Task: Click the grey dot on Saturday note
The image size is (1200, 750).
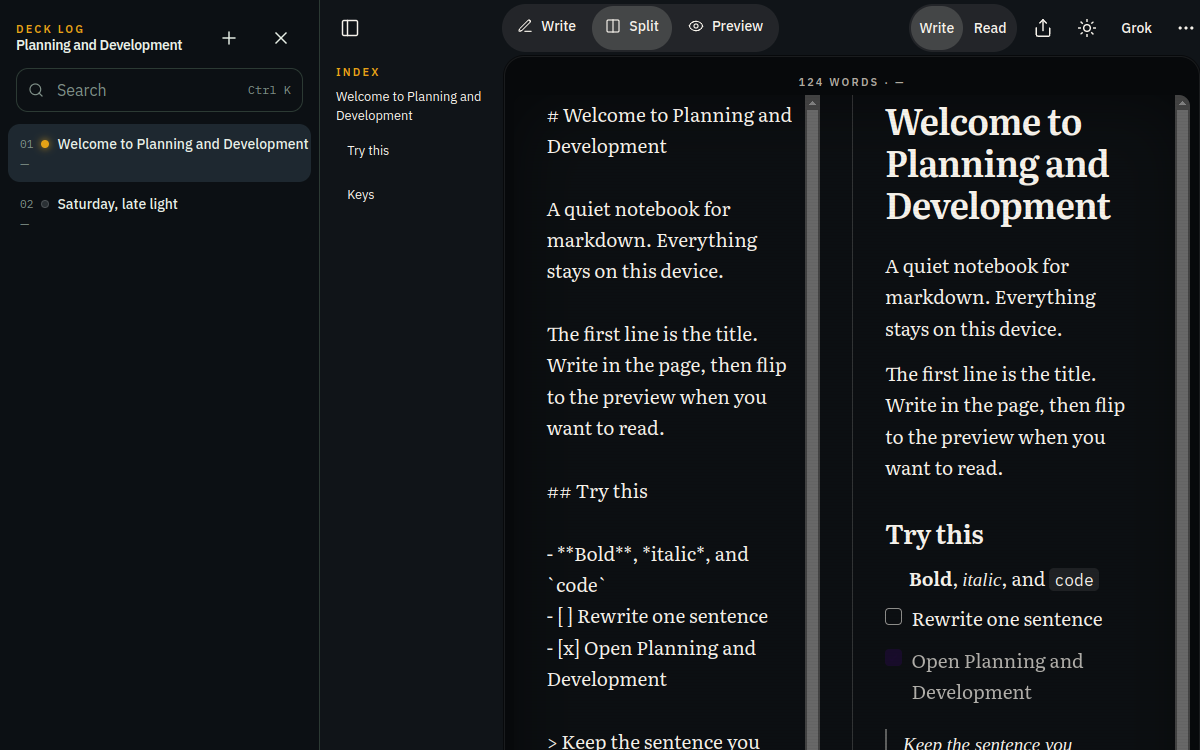Action: pos(45,204)
